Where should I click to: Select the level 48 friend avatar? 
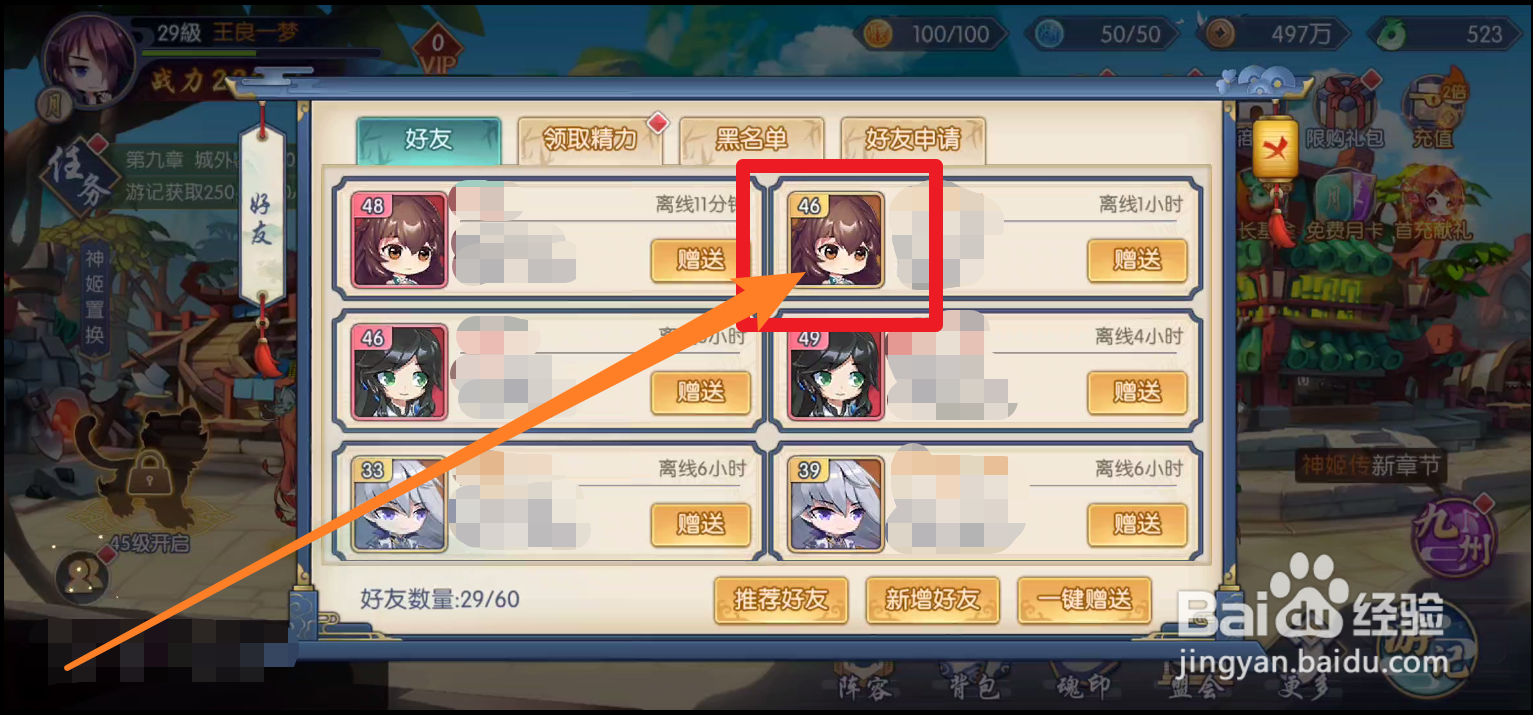[x=400, y=240]
